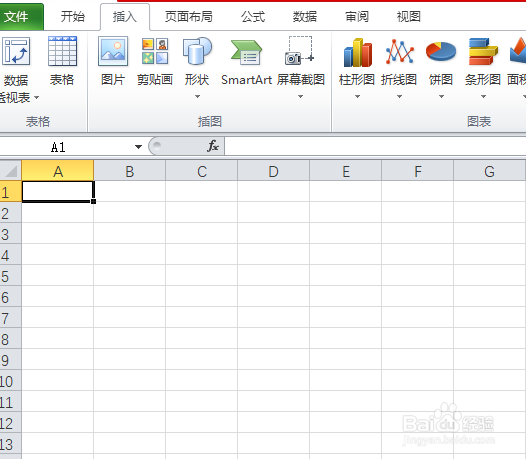Select column B header

tap(129, 171)
